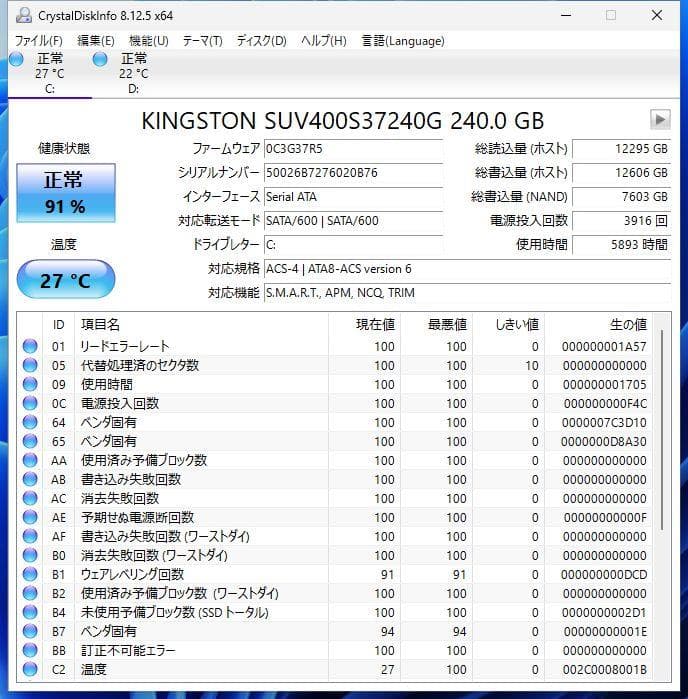
Task: Go to next disk with arrow button
Action: point(660,119)
